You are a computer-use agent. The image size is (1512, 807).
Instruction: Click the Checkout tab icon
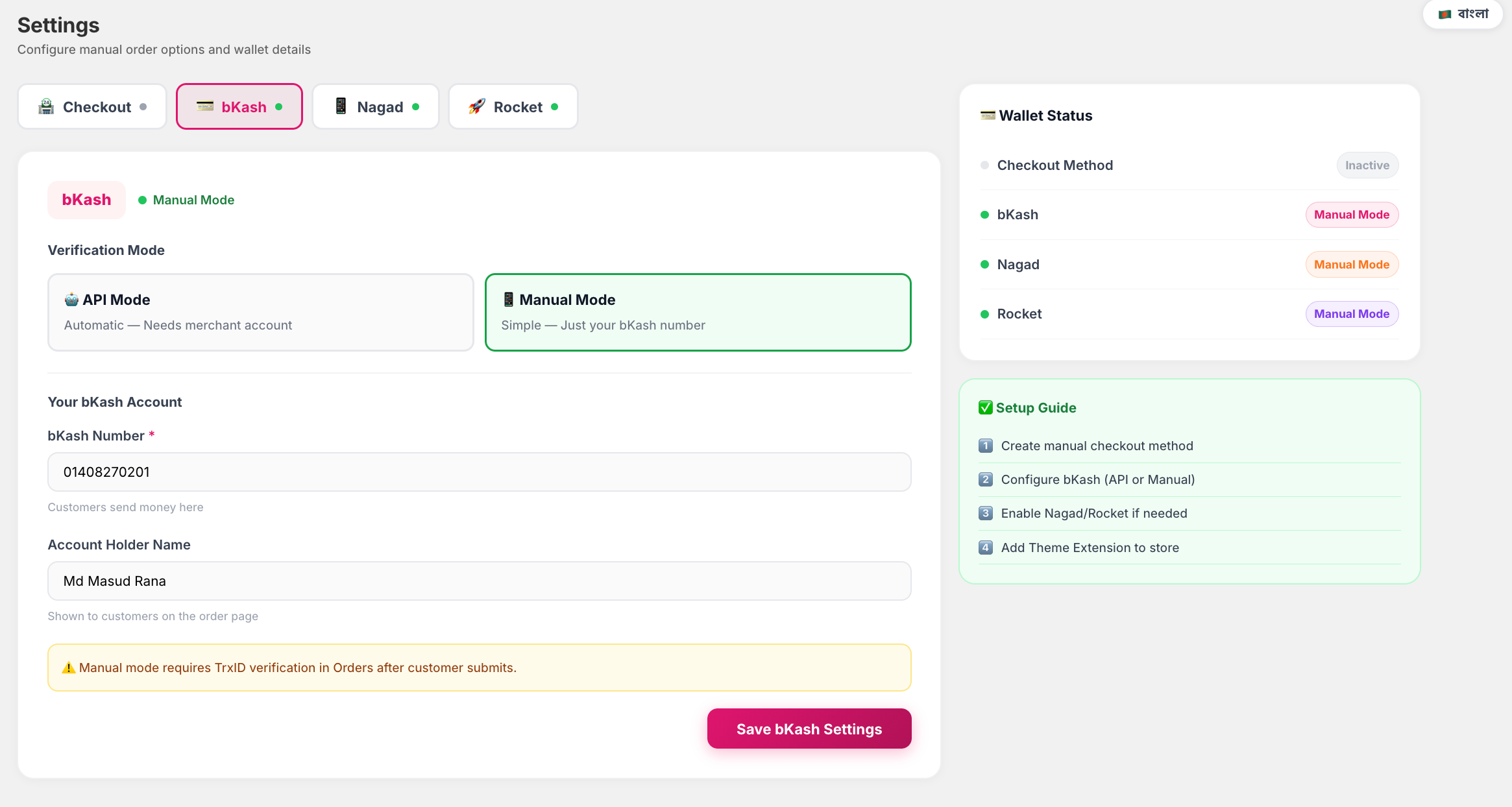coord(46,106)
